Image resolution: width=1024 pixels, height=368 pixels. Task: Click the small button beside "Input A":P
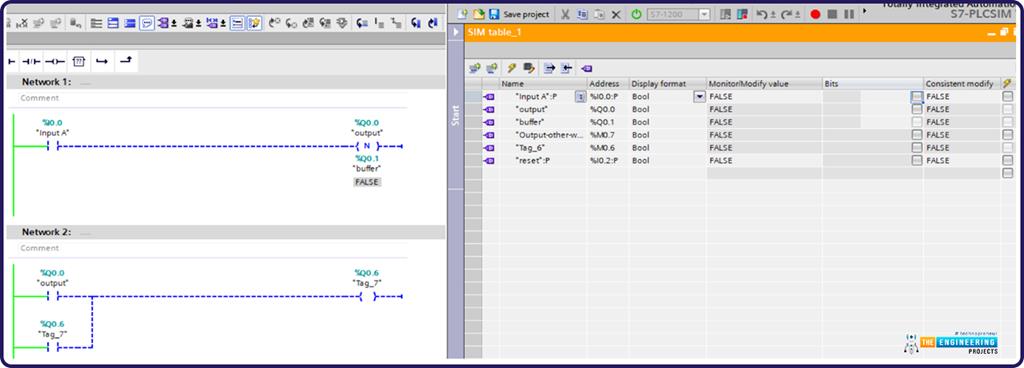pos(580,97)
